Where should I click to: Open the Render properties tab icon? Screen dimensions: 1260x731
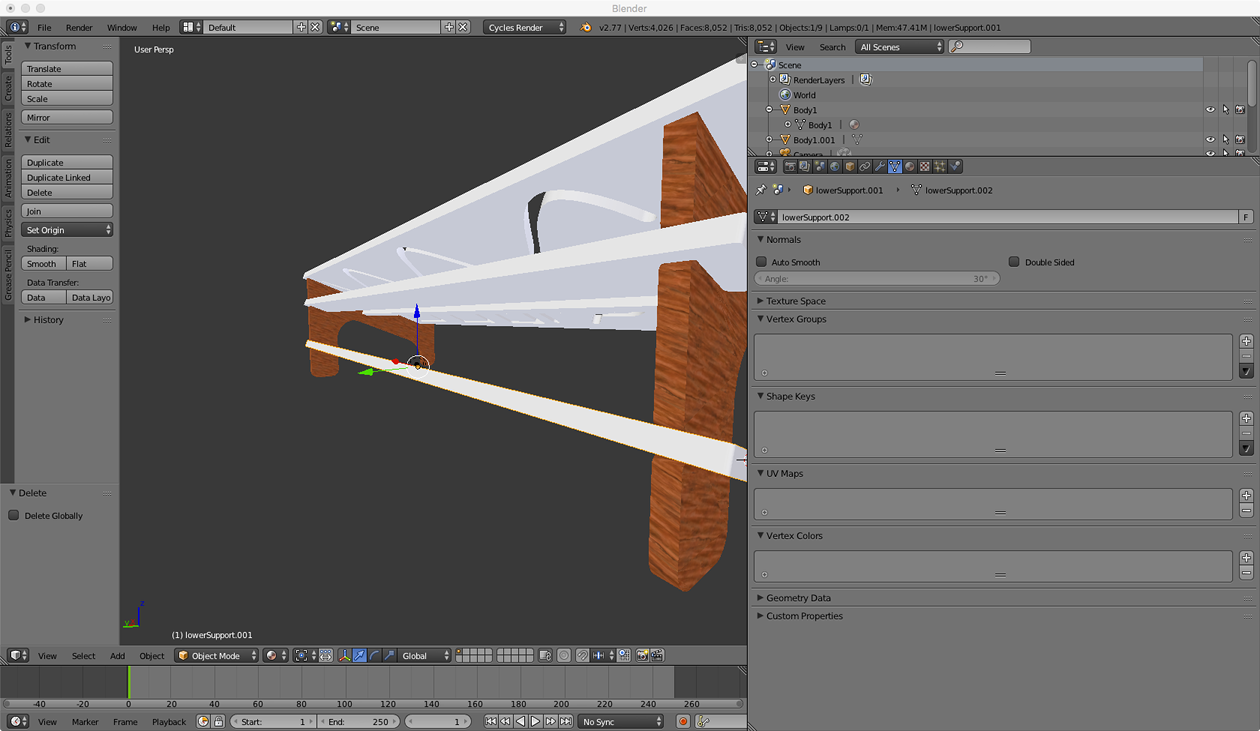coord(790,167)
